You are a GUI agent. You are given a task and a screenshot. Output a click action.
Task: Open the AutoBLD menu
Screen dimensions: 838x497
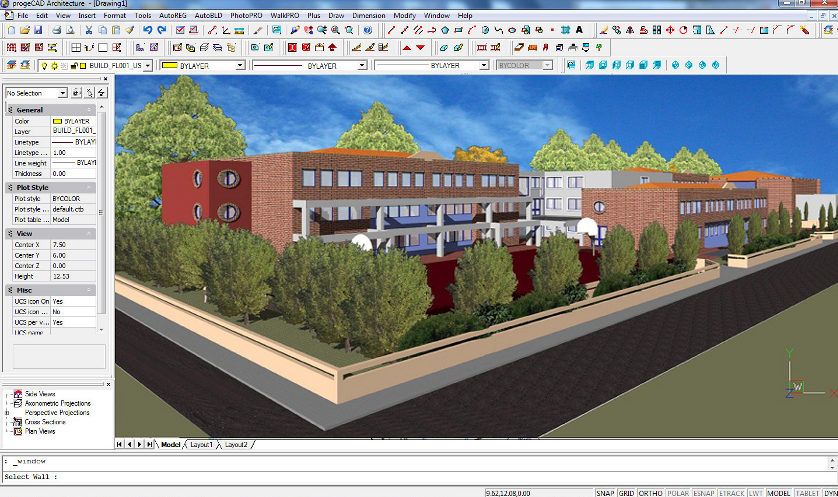click(x=209, y=16)
